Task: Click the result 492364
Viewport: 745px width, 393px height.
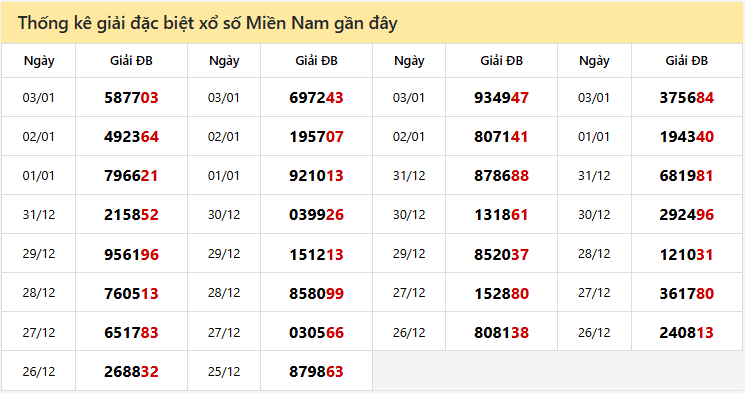Action: pyautogui.click(x=131, y=137)
